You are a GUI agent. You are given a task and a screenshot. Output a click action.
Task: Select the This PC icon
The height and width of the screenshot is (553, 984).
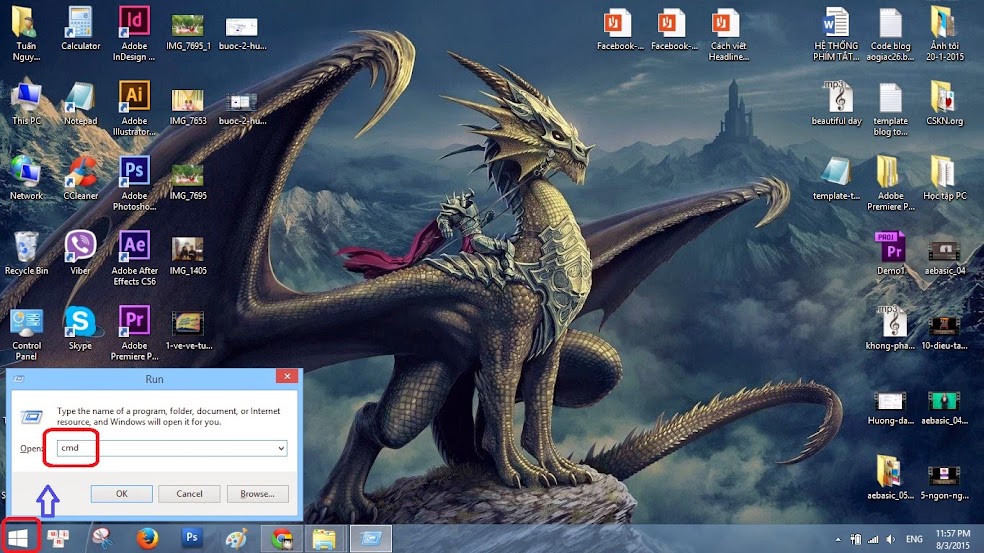point(26,103)
